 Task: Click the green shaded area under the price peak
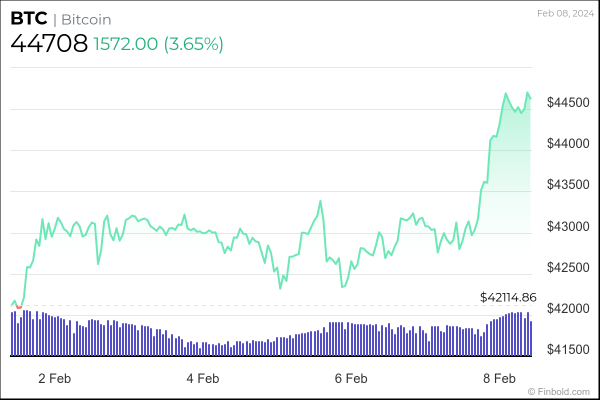coord(512,200)
